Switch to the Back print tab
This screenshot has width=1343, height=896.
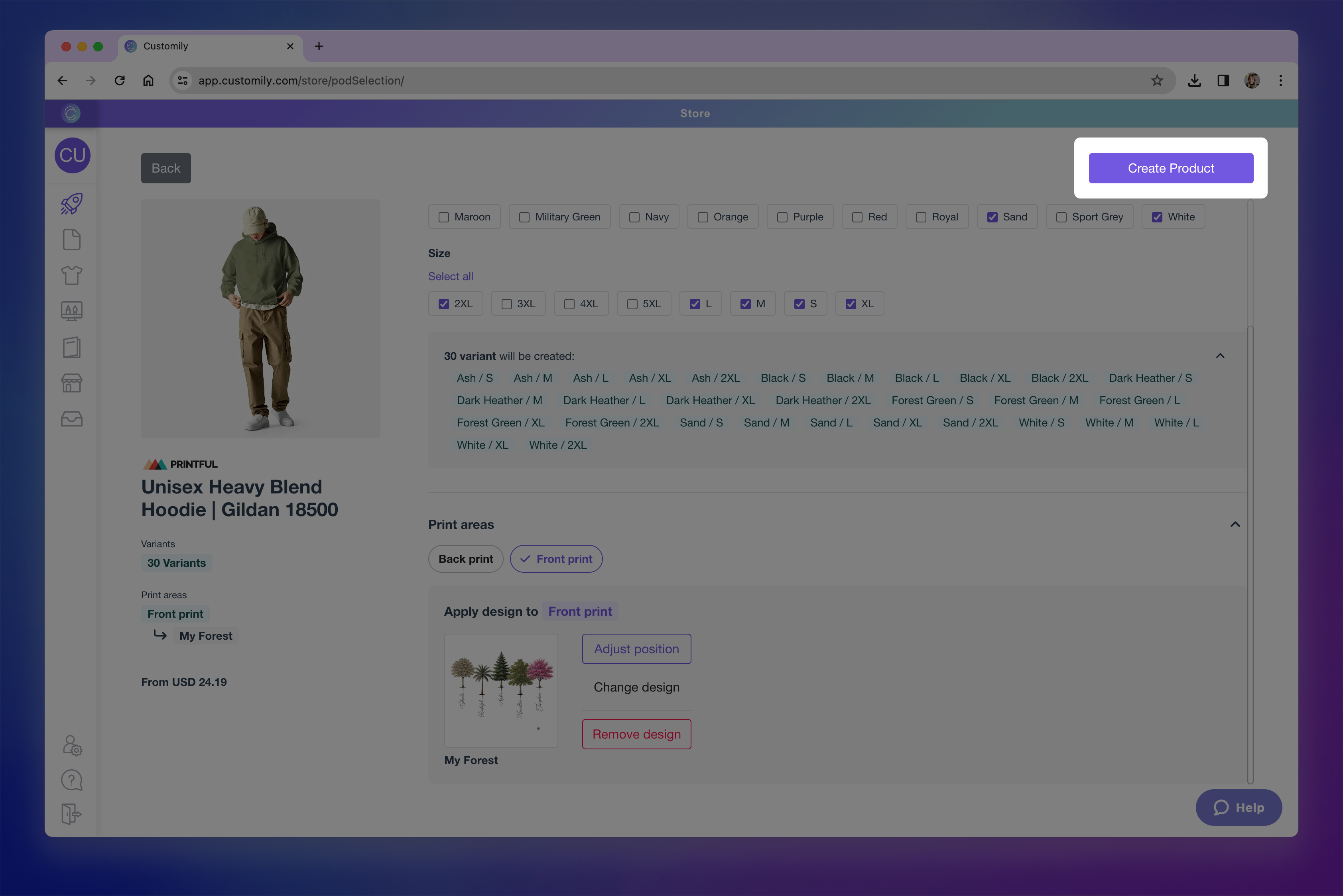pyautogui.click(x=465, y=558)
